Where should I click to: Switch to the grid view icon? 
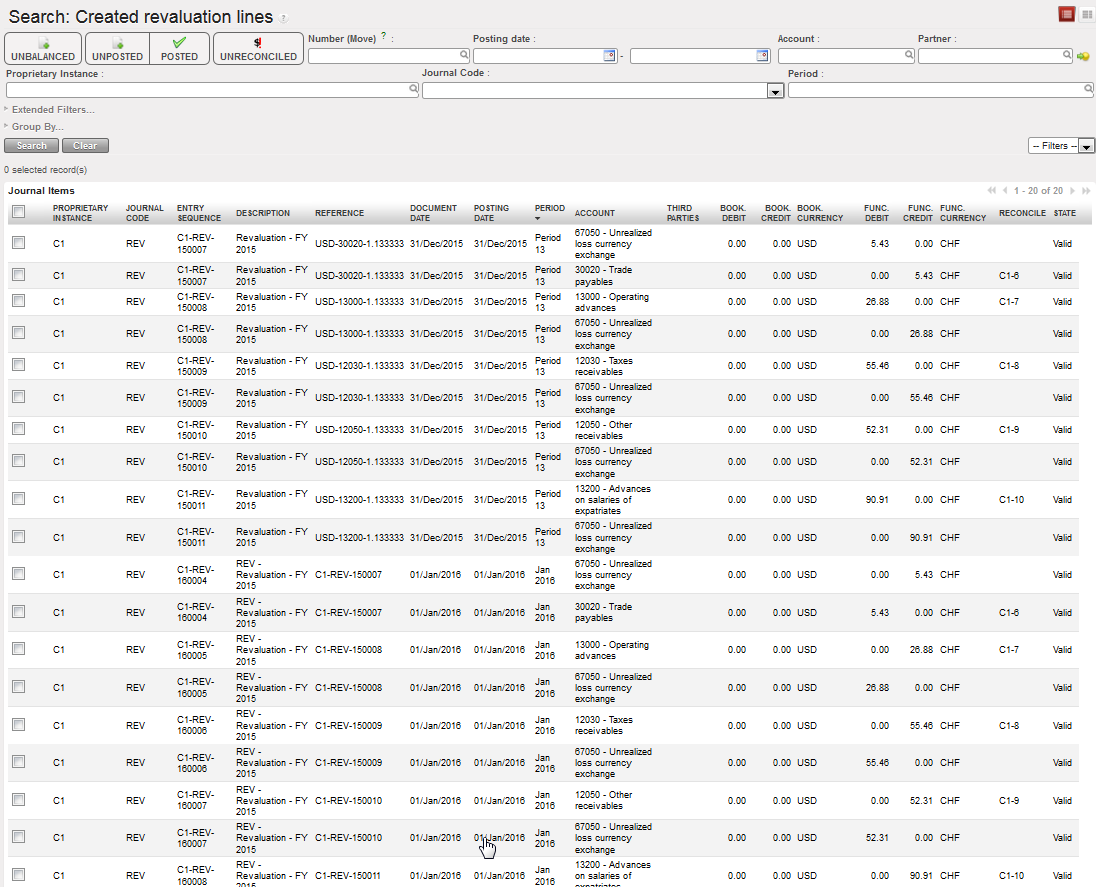1087,14
